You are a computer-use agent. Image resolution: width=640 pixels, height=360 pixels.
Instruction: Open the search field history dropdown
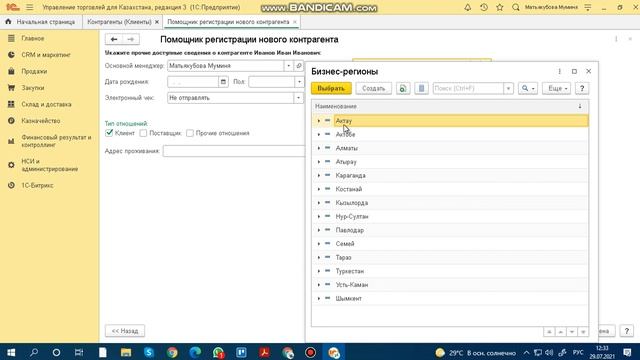click(509, 88)
